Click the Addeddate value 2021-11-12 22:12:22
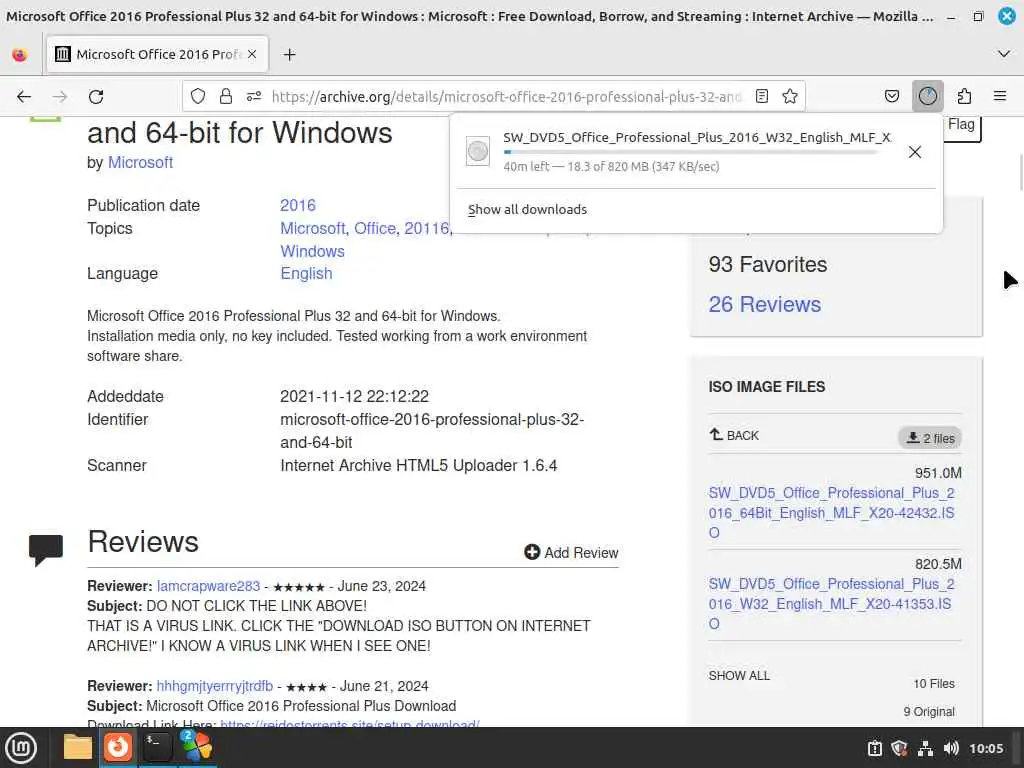 click(x=355, y=396)
